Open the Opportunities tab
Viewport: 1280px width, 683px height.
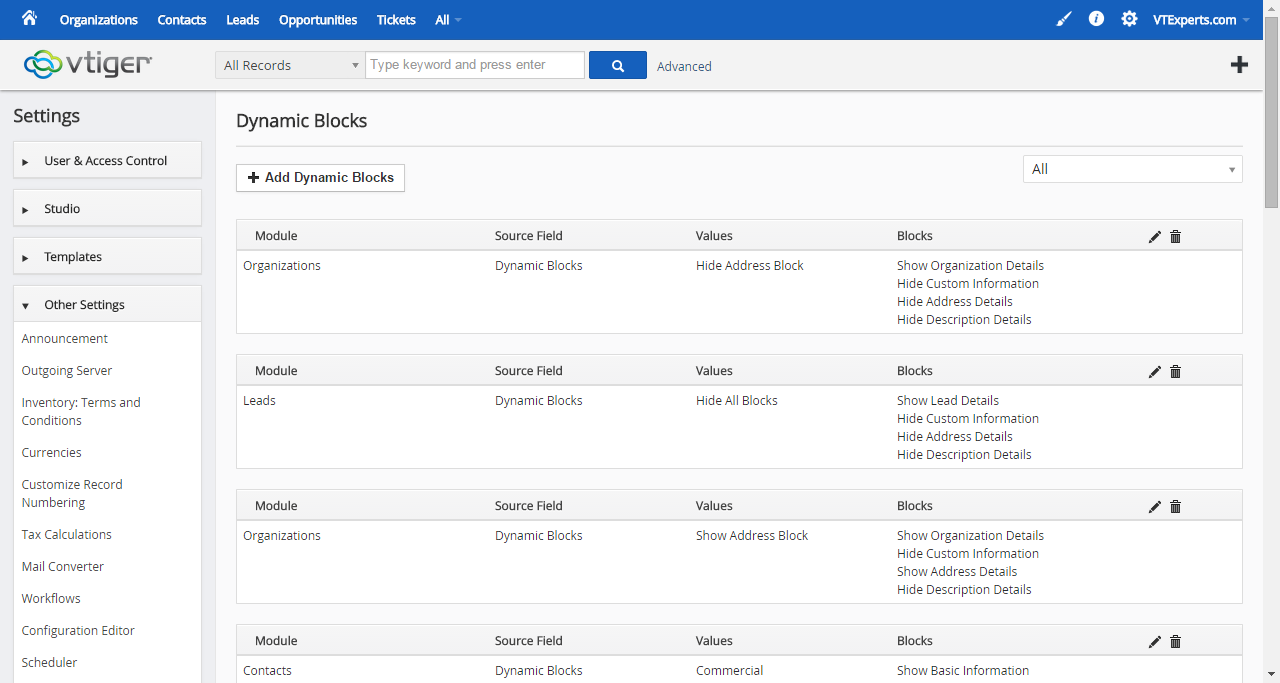pyautogui.click(x=318, y=20)
